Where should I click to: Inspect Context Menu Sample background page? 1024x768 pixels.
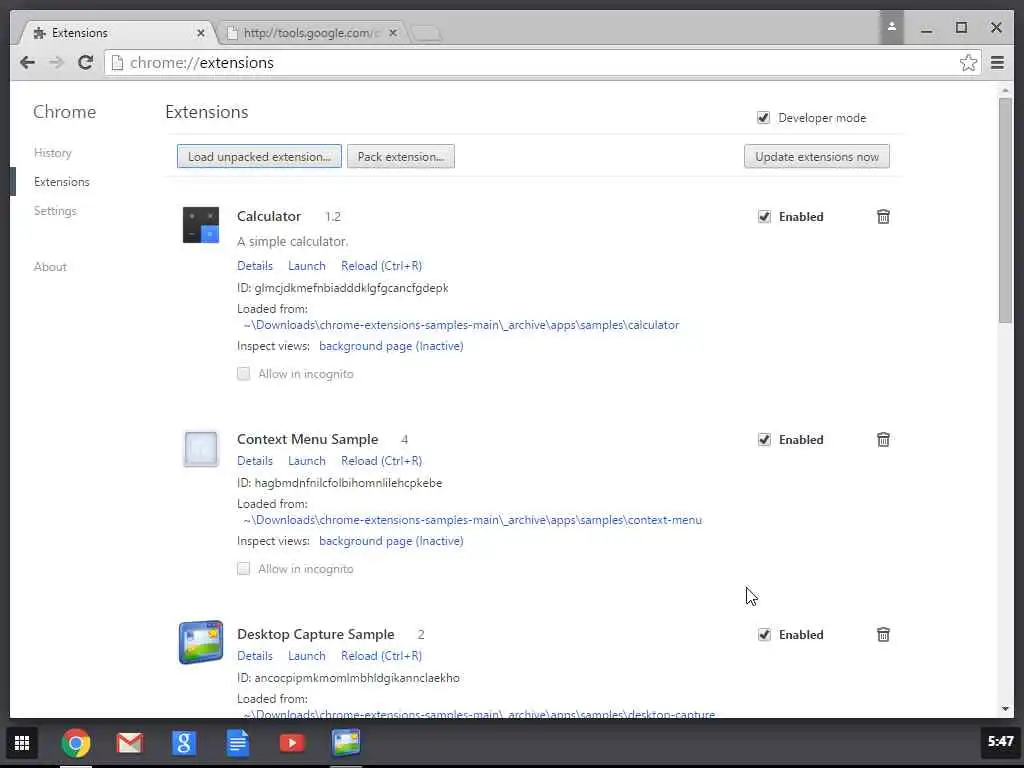point(391,541)
